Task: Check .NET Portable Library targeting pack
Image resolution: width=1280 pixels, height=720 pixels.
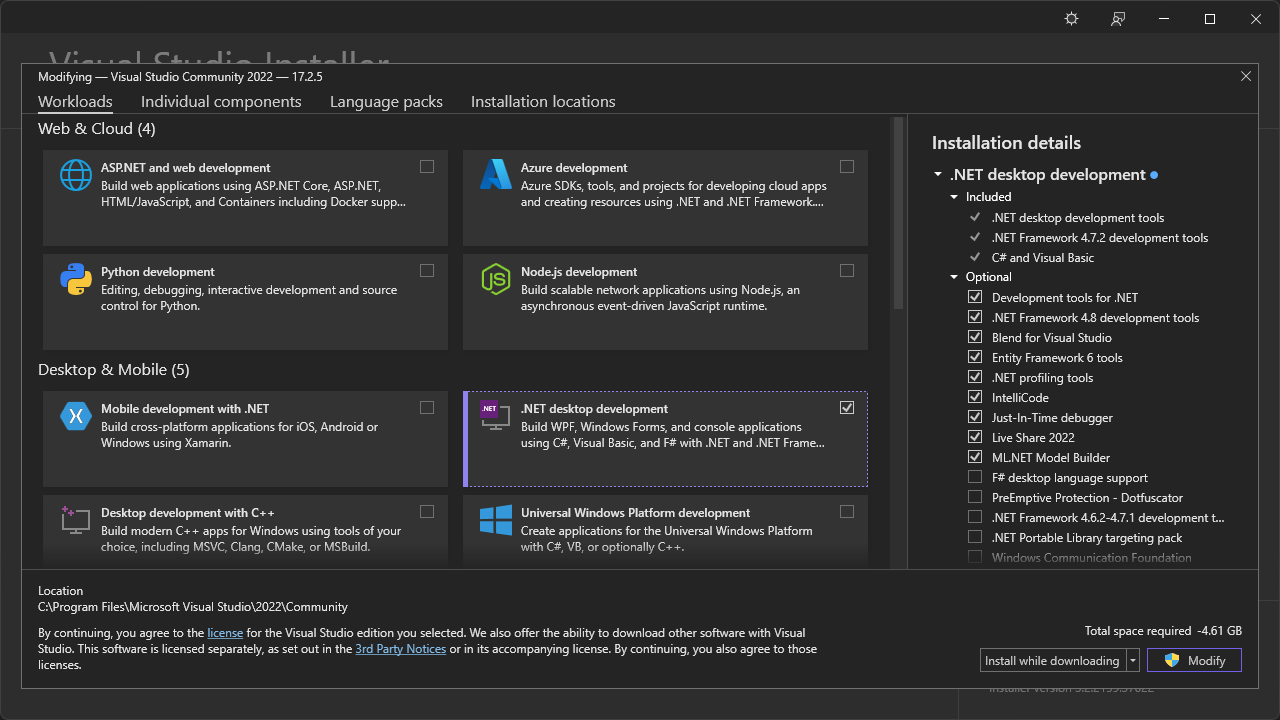Action: [x=975, y=538]
